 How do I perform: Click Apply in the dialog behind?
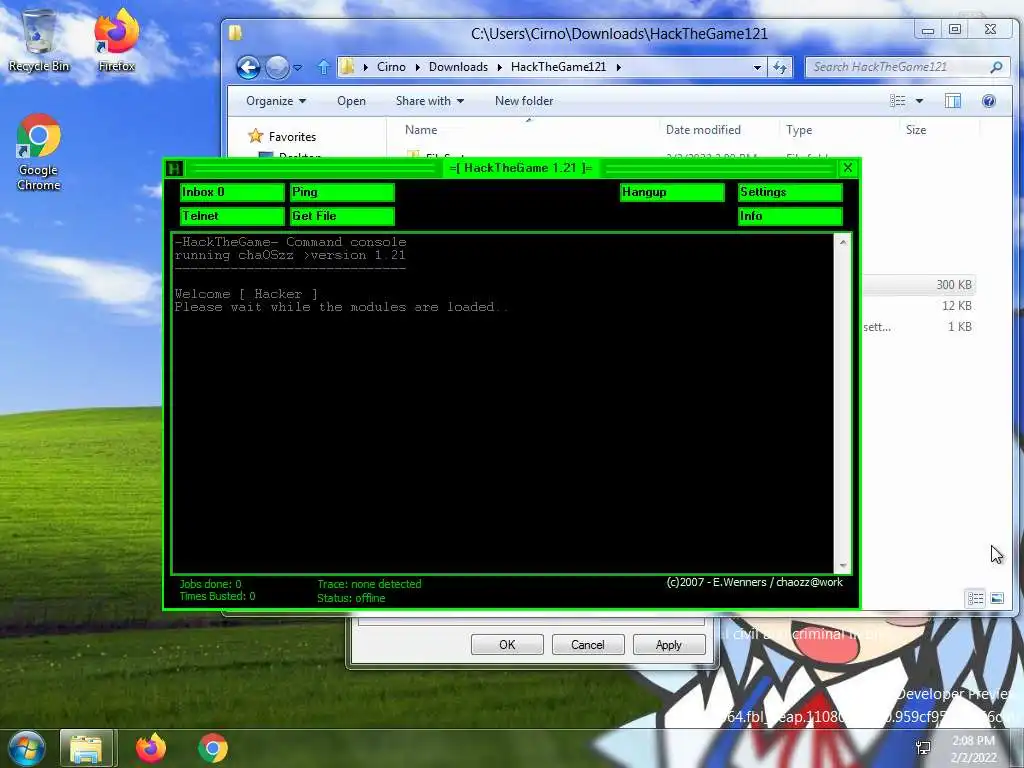click(669, 645)
